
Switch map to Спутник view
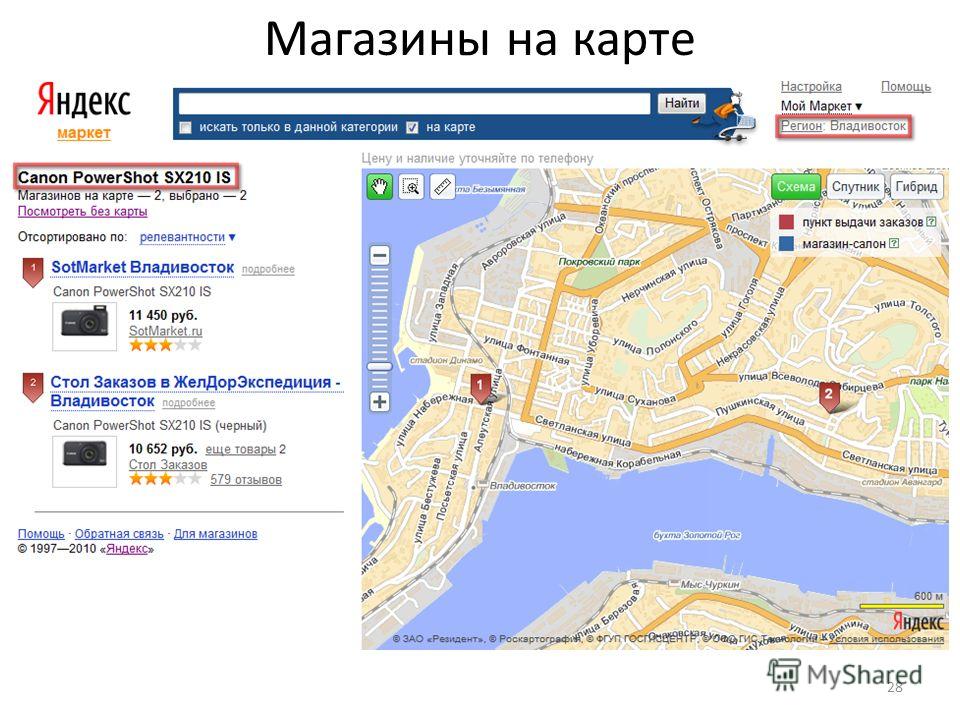click(855, 187)
